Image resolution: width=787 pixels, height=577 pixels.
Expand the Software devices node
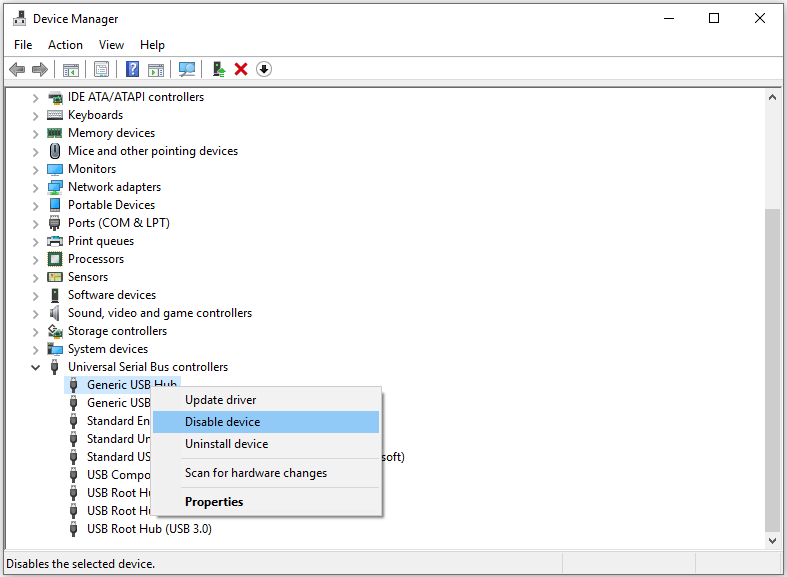(x=35, y=296)
